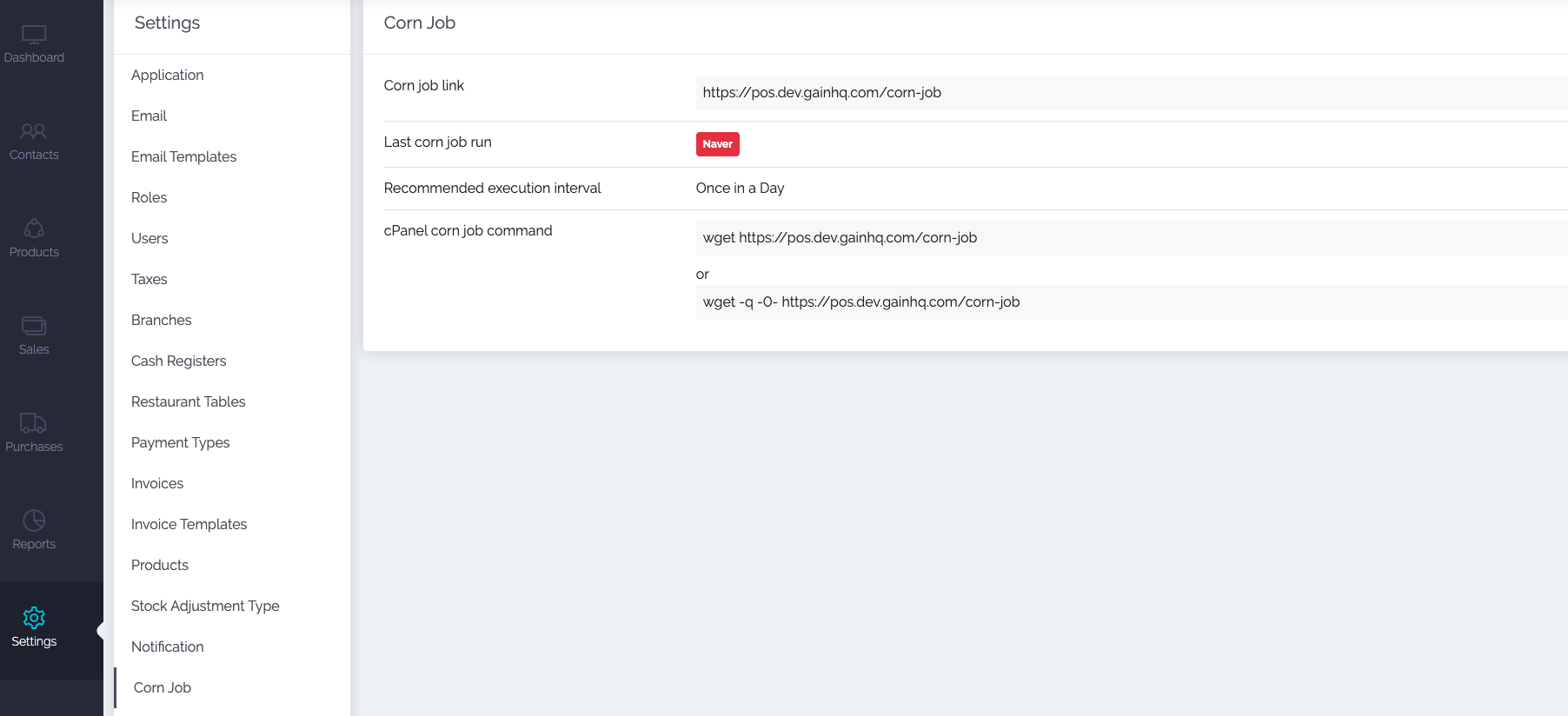Open the Users settings page
Screen dimensions: 1568x716
tap(149, 239)
